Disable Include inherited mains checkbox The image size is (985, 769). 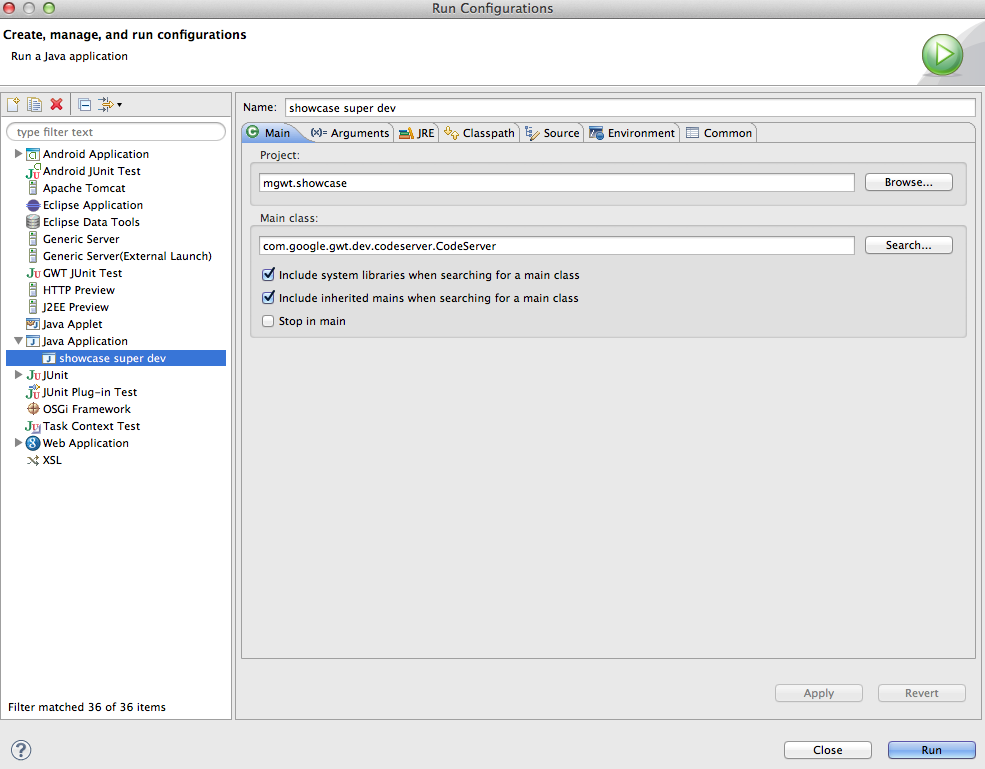click(268, 297)
